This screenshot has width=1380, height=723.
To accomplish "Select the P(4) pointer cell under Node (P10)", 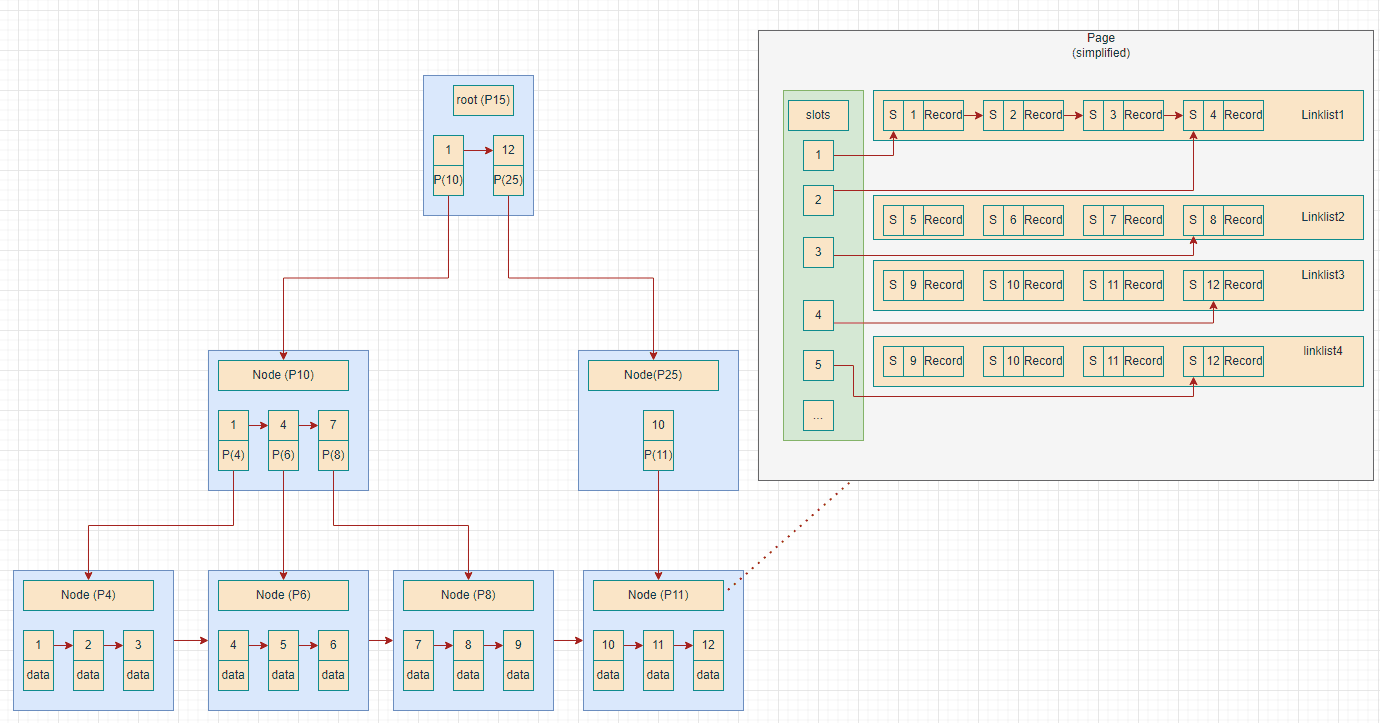I will 233,455.
